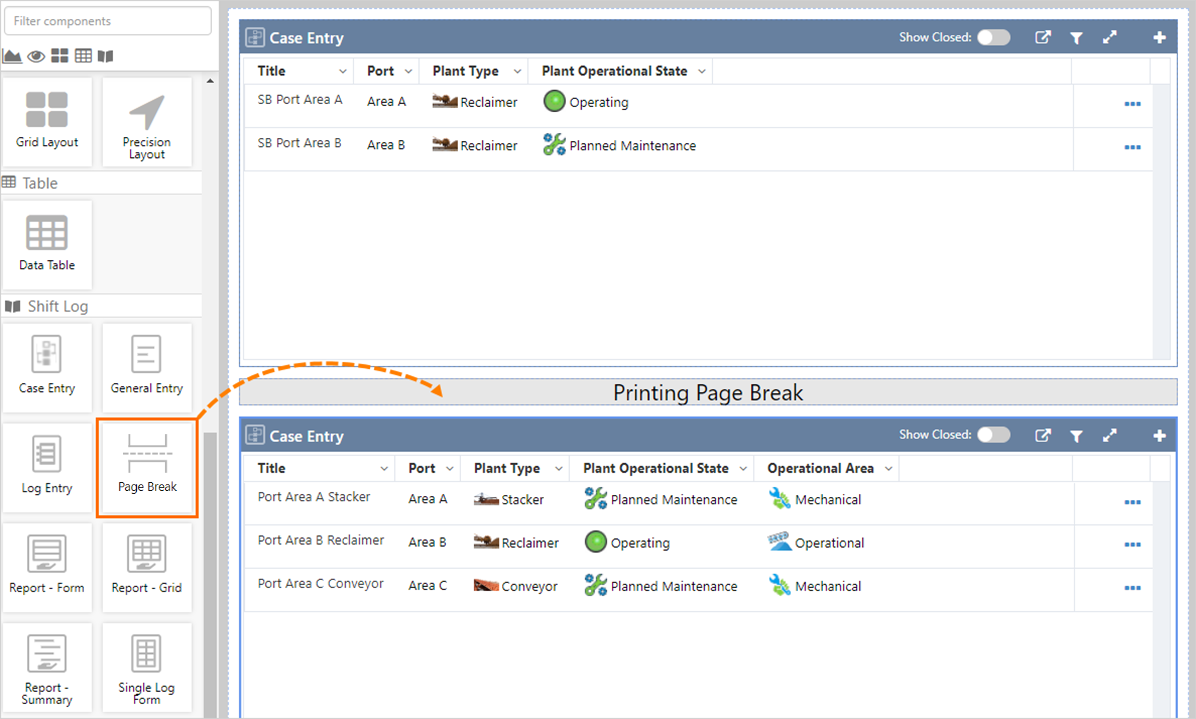
Task: Expand Operational Area column dropdown
Action: (x=888, y=469)
